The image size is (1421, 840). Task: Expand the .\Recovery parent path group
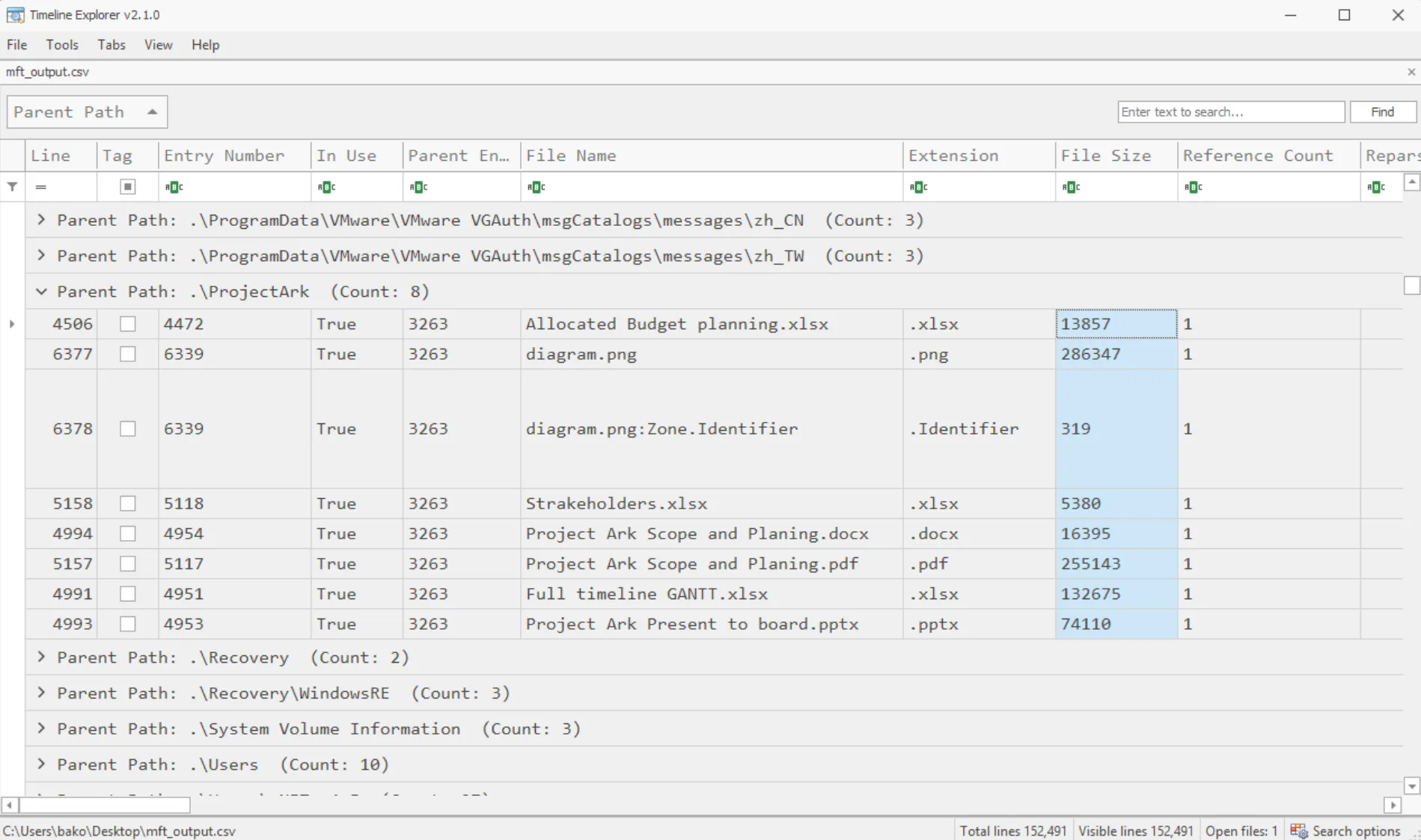[x=41, y=657]
